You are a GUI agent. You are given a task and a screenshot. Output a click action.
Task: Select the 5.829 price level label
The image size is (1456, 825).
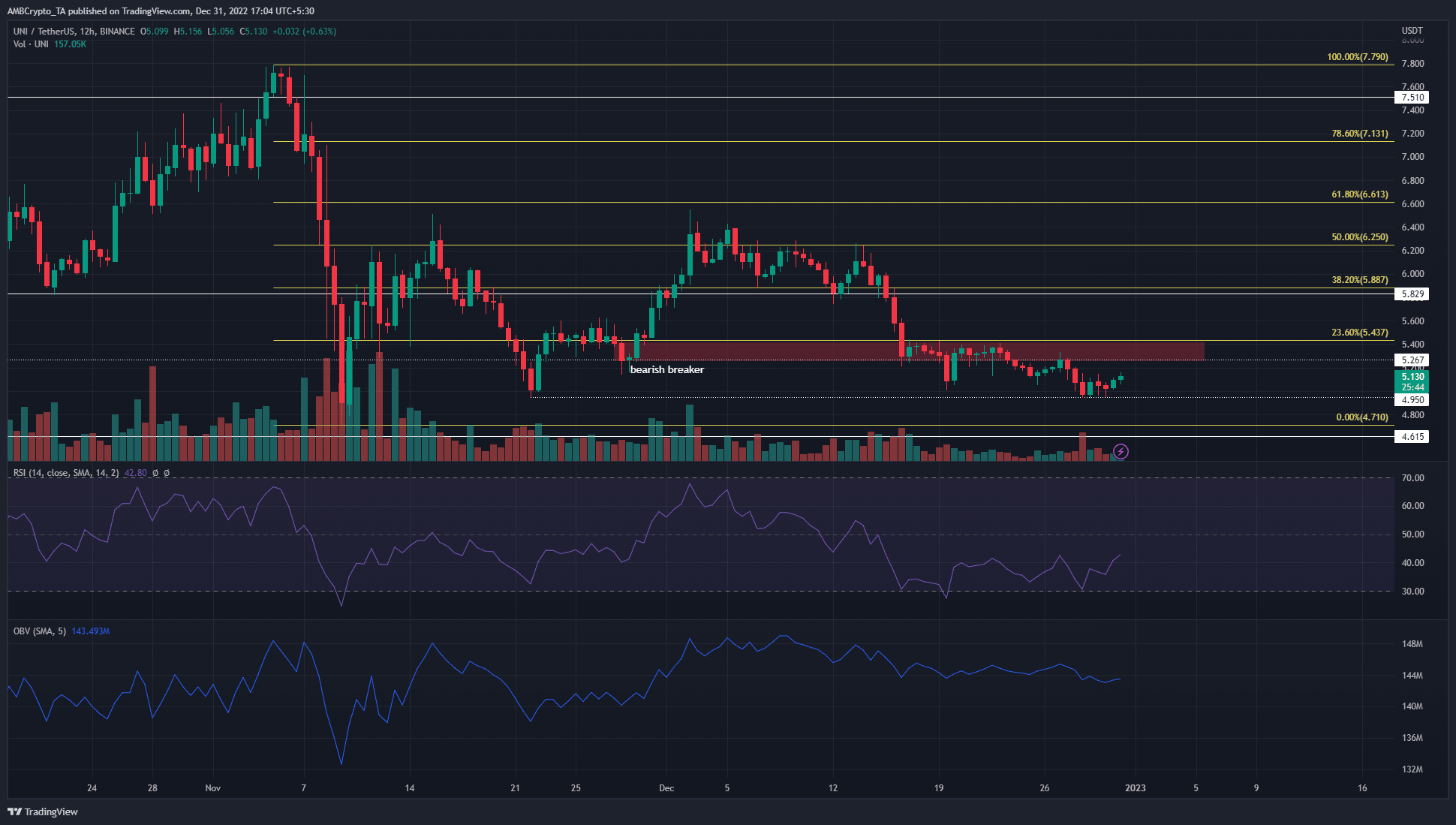pyautogui.click(x=1412, y=294)
